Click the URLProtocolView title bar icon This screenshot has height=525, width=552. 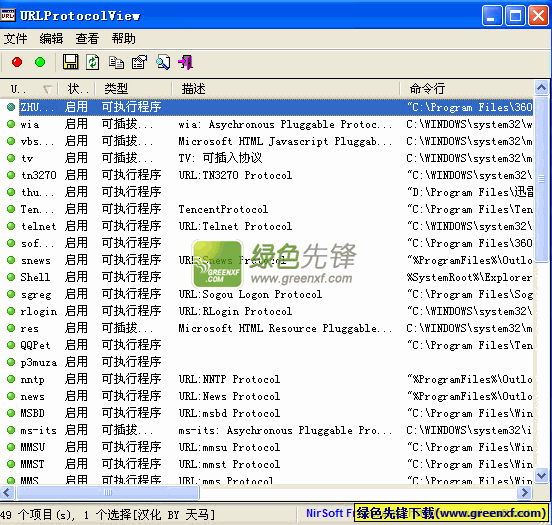point(8,15)
